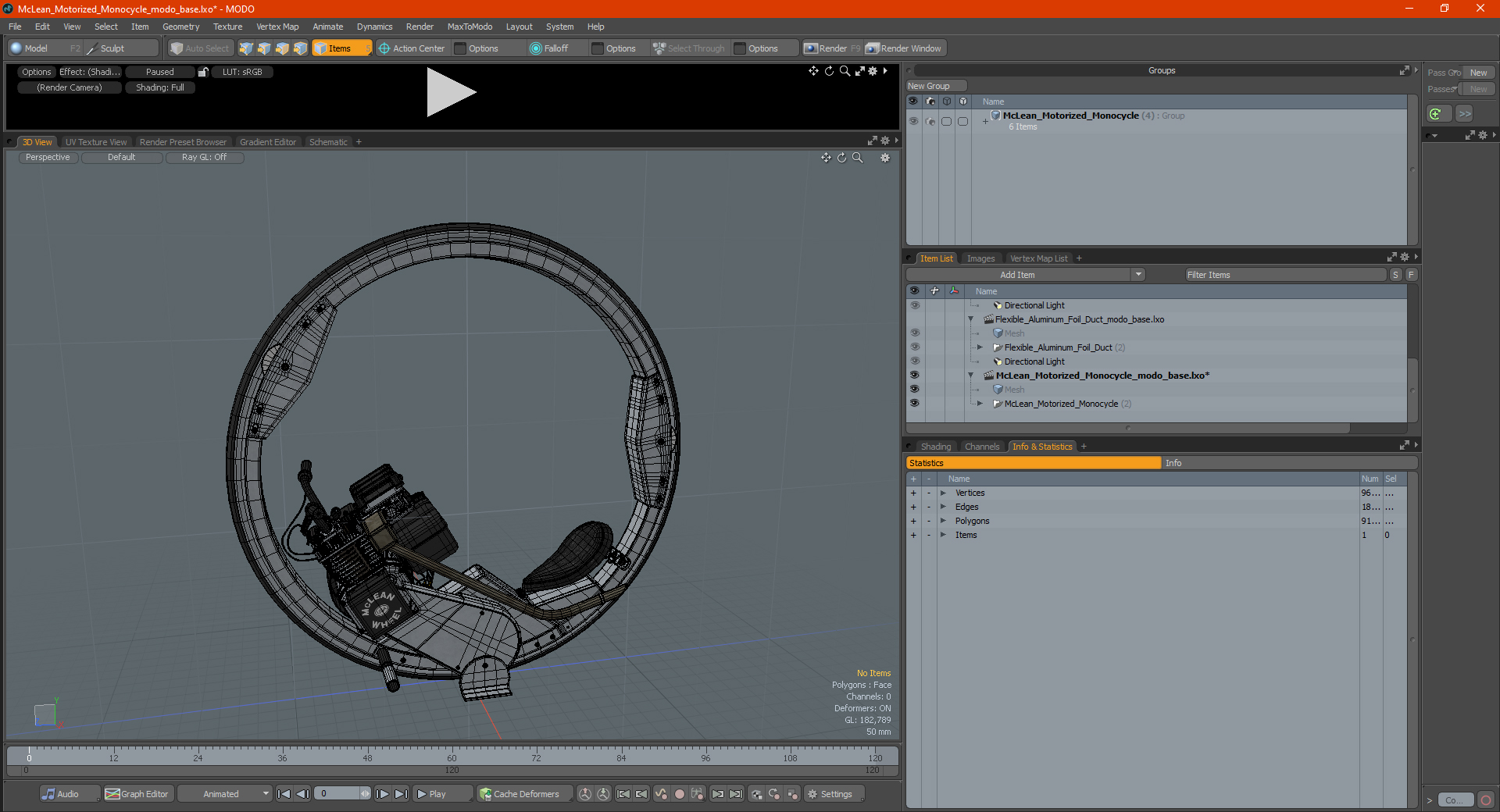Toggle visibility of Flexible_Aluminum_Foil_Duct item
Screen dimensions: 1500x812
tap(914, 347)
